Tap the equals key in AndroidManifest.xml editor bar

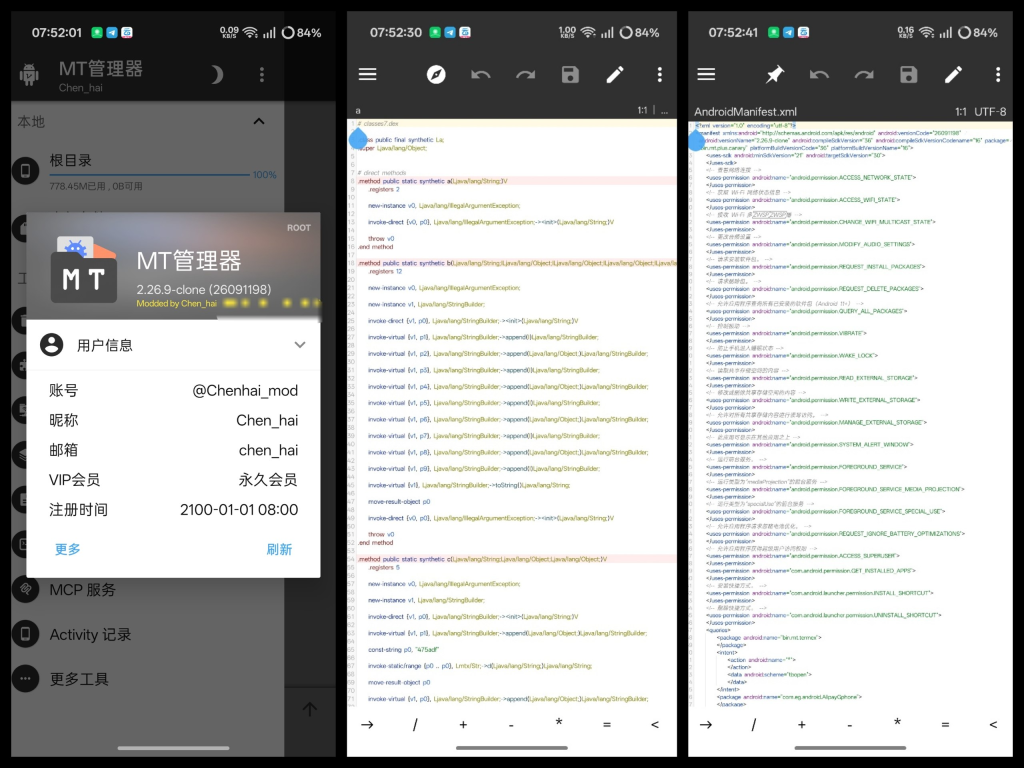945,724
